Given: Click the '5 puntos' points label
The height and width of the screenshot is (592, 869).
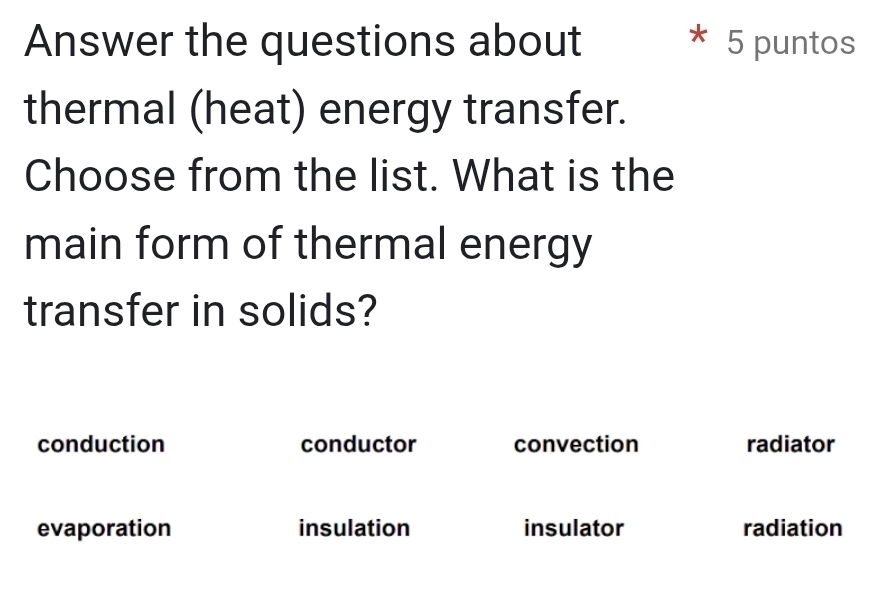Looking at the screenshot, I should [x=791, y=43].
